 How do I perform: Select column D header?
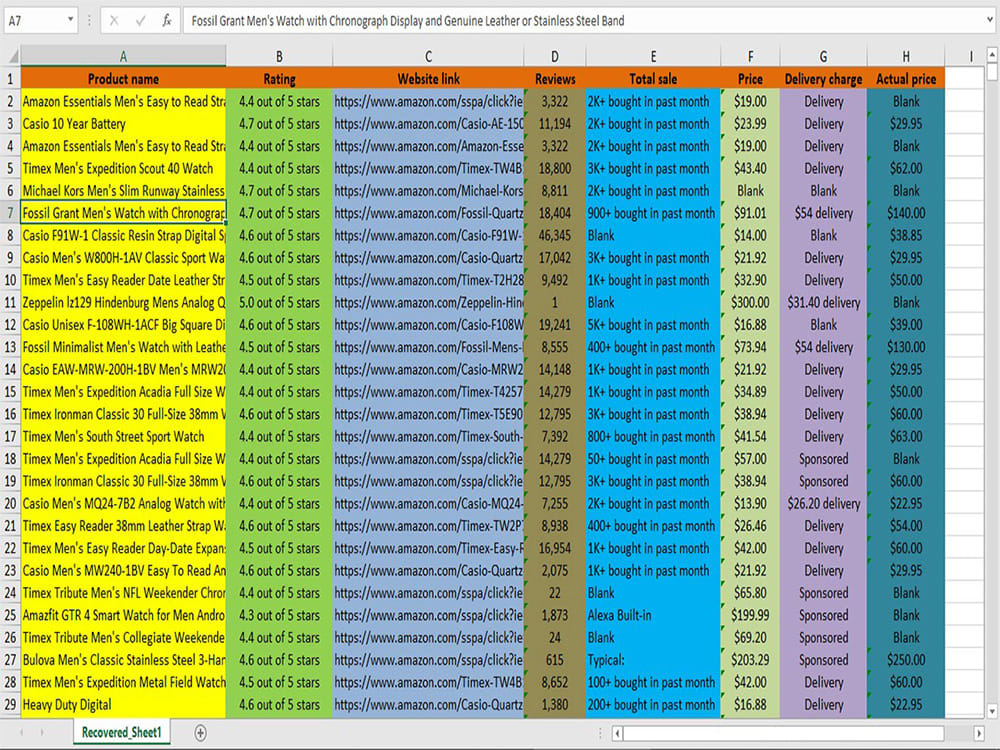pyautogui.click(x=555, y=57)
